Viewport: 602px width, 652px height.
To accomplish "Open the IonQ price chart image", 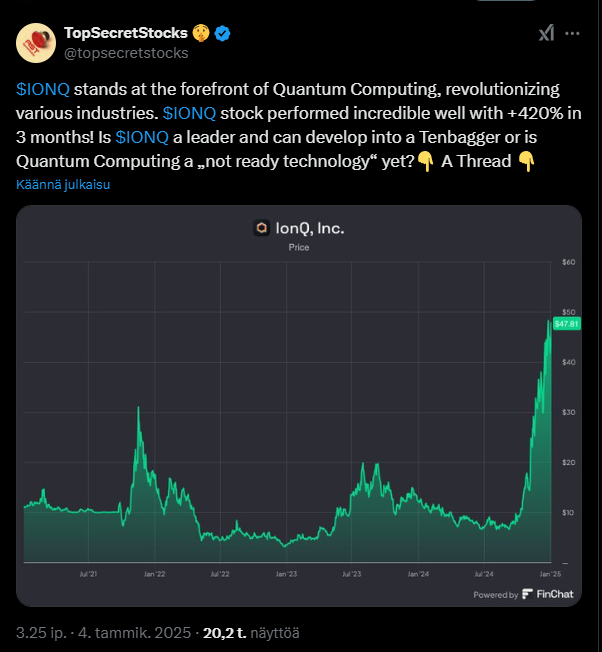I will [x=299, y=405].
